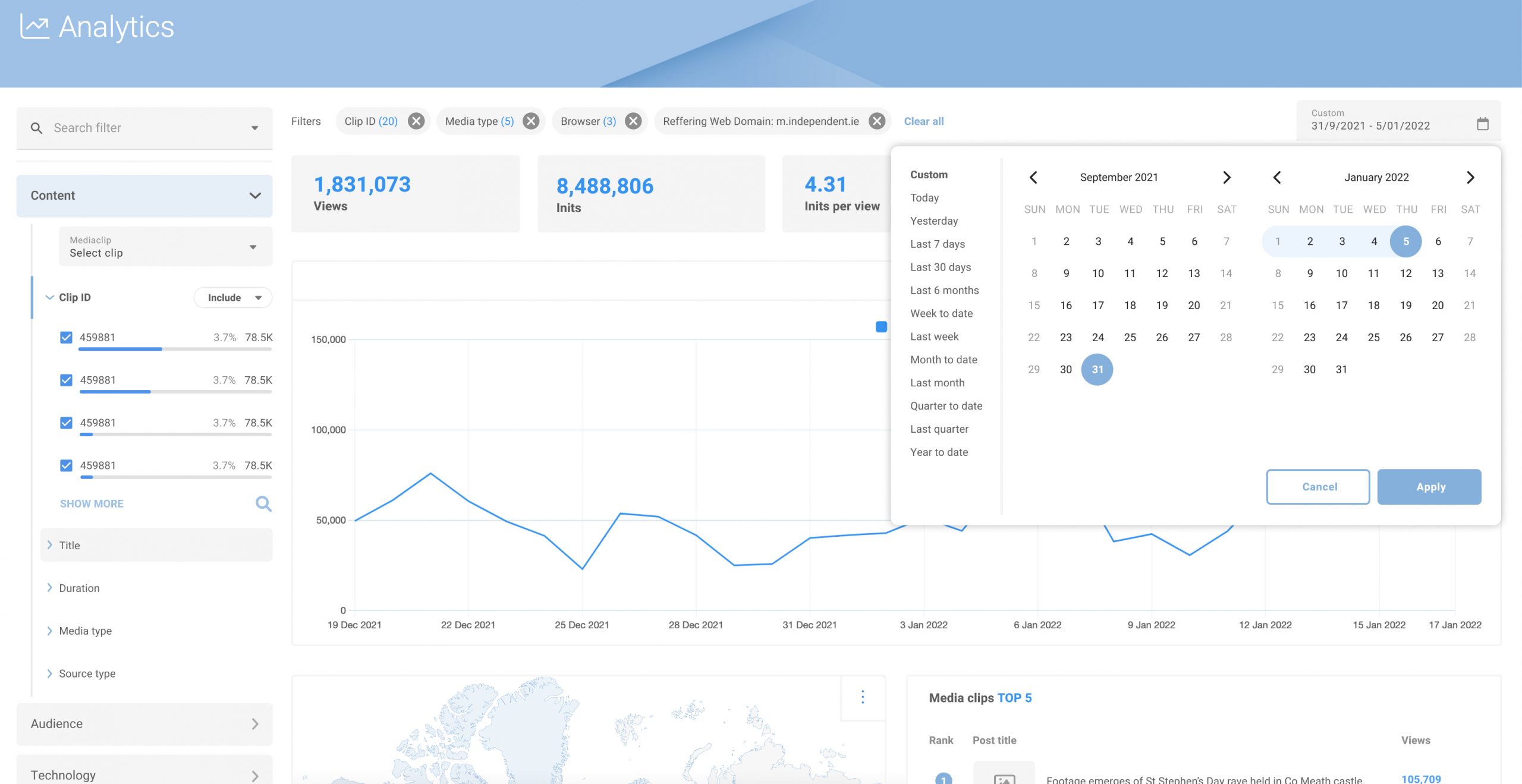Uncheck the first 459881 clip checkbox
Image resolution: width=1522 pixels, height=784 pixels.
(66, 338)
